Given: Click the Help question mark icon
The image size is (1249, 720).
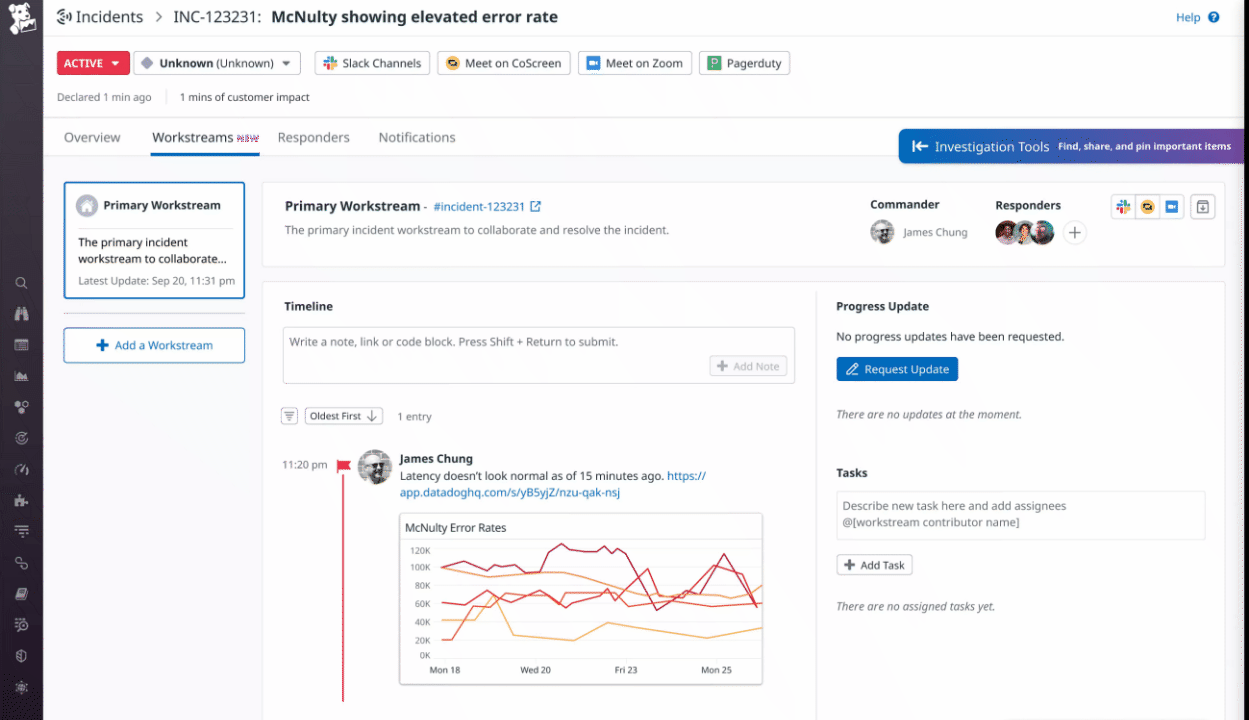Looking at the screenshot, I should (x=1214, y=17).
